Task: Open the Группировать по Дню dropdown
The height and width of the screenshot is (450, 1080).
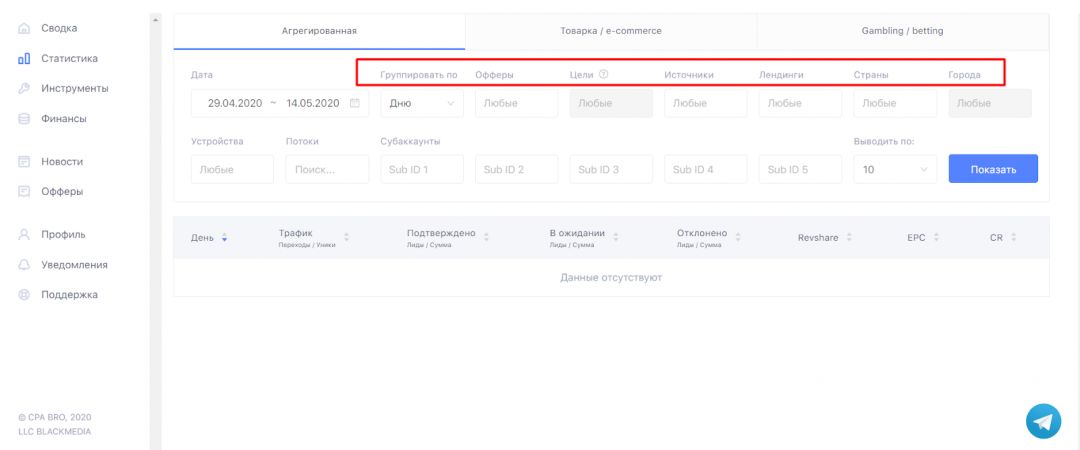Action: tap(422, 103)
